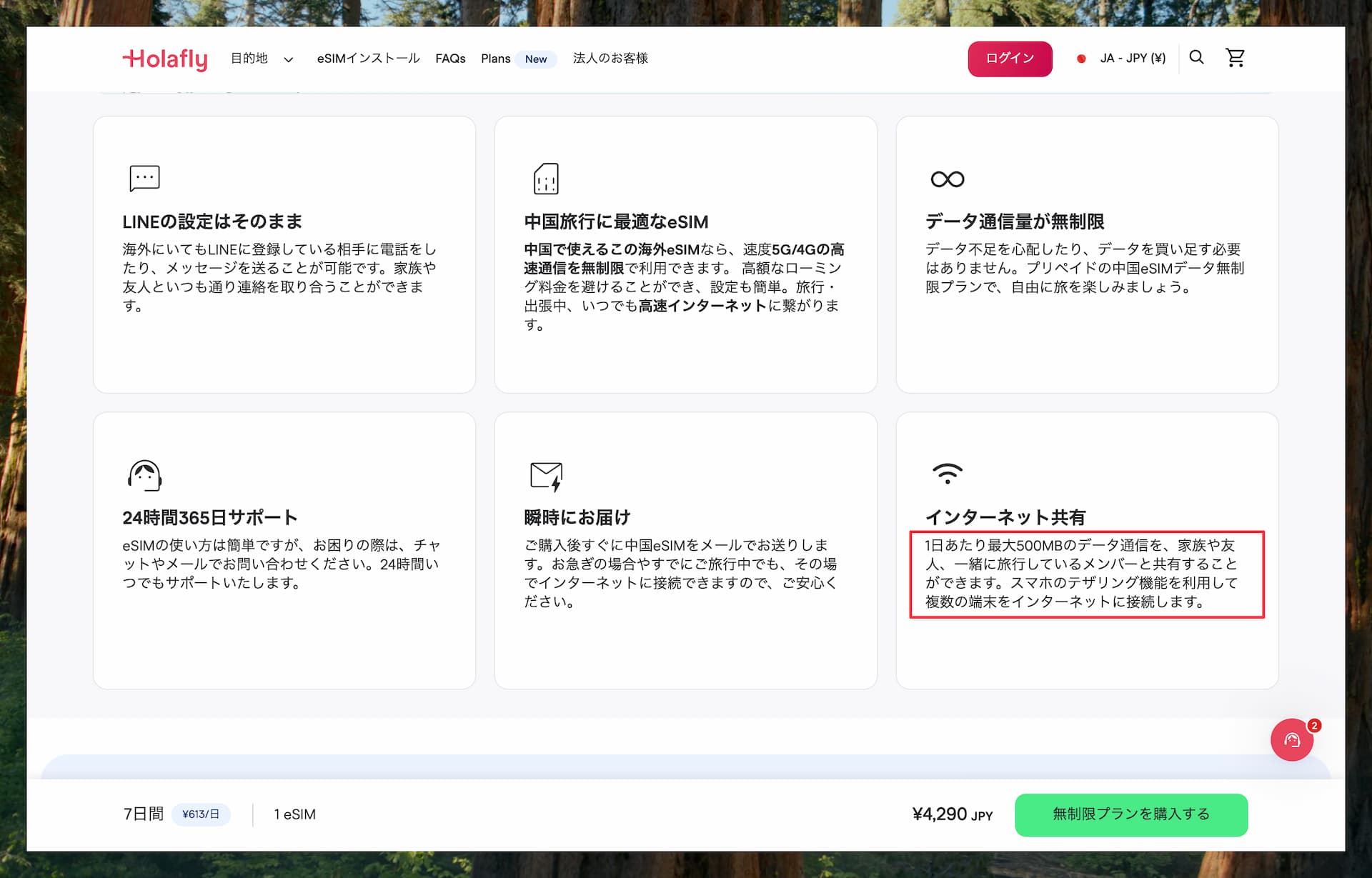Expand the 目的地 destinations dropdown
The image size is (1372, 878).
[248, 59]
